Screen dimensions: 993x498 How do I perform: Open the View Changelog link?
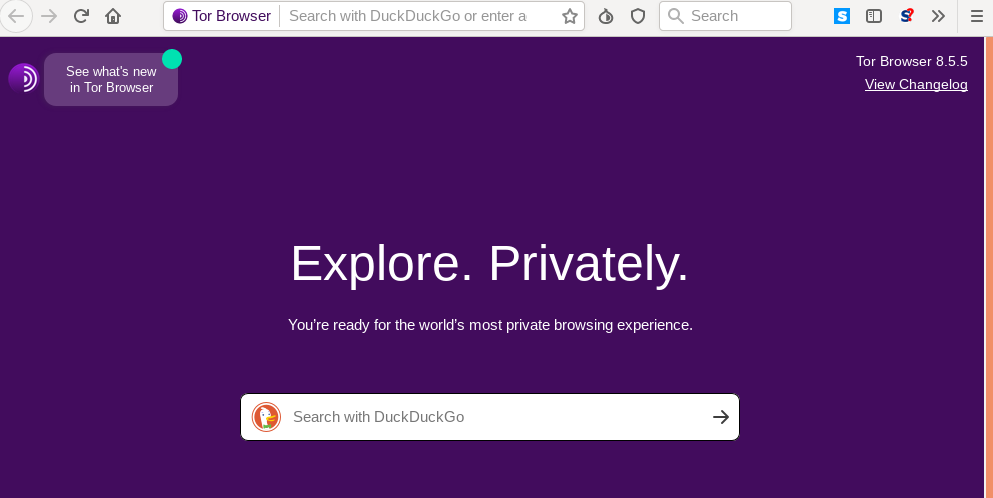click(916, 84)
